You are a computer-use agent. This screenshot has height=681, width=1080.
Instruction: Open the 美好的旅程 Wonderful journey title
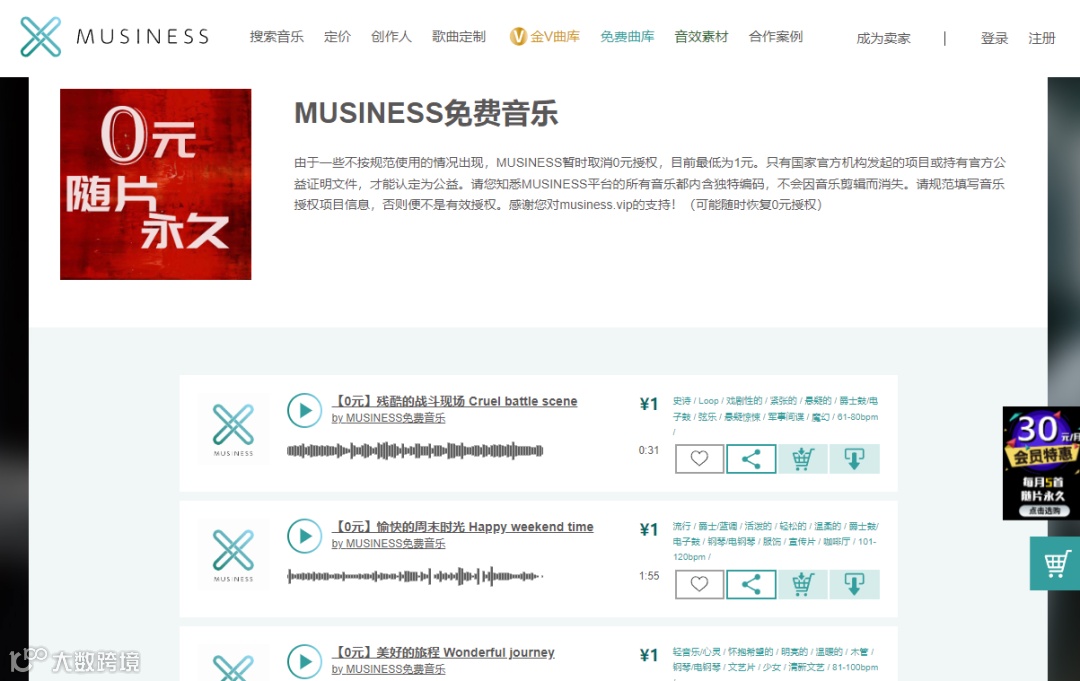[443, 653]
